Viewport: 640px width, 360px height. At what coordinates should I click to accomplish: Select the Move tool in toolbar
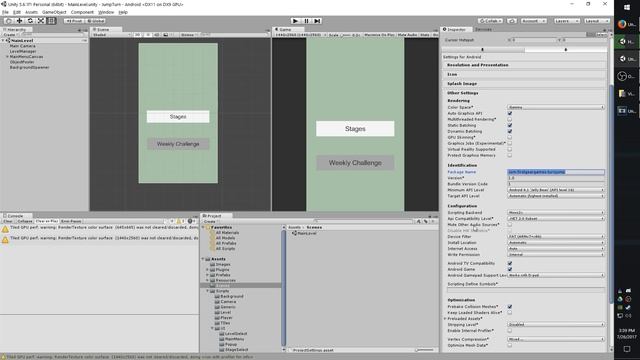pyautogui.click(x=19, y=20)
